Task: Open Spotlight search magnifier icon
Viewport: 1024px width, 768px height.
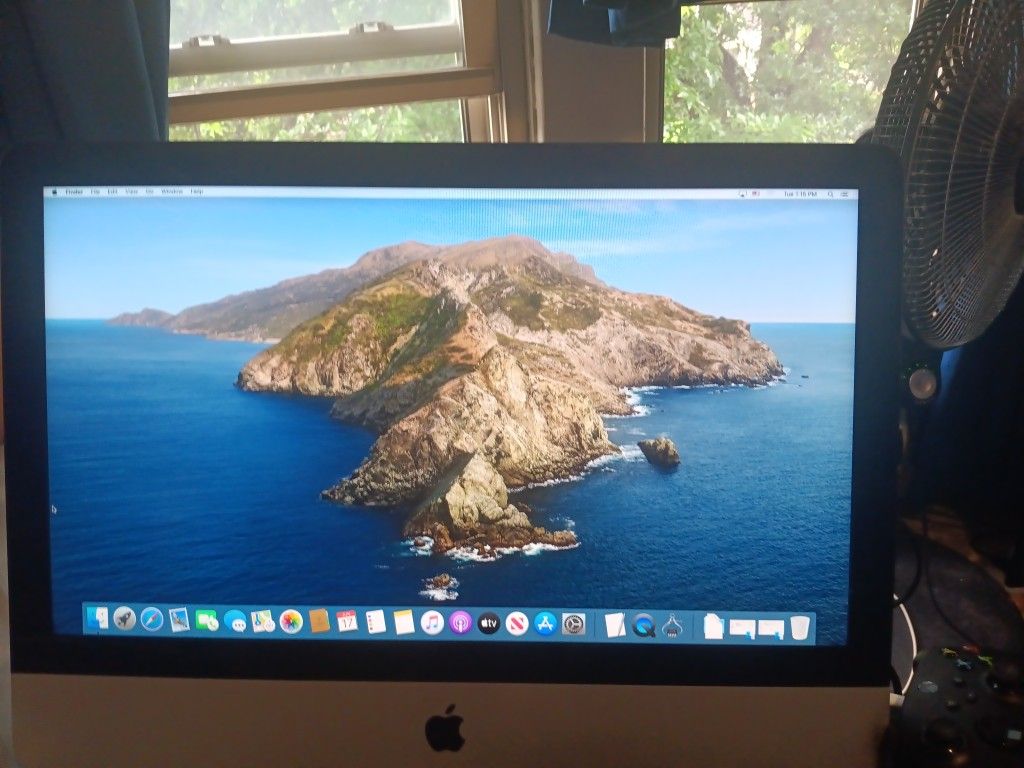Action: coord(831,195)
